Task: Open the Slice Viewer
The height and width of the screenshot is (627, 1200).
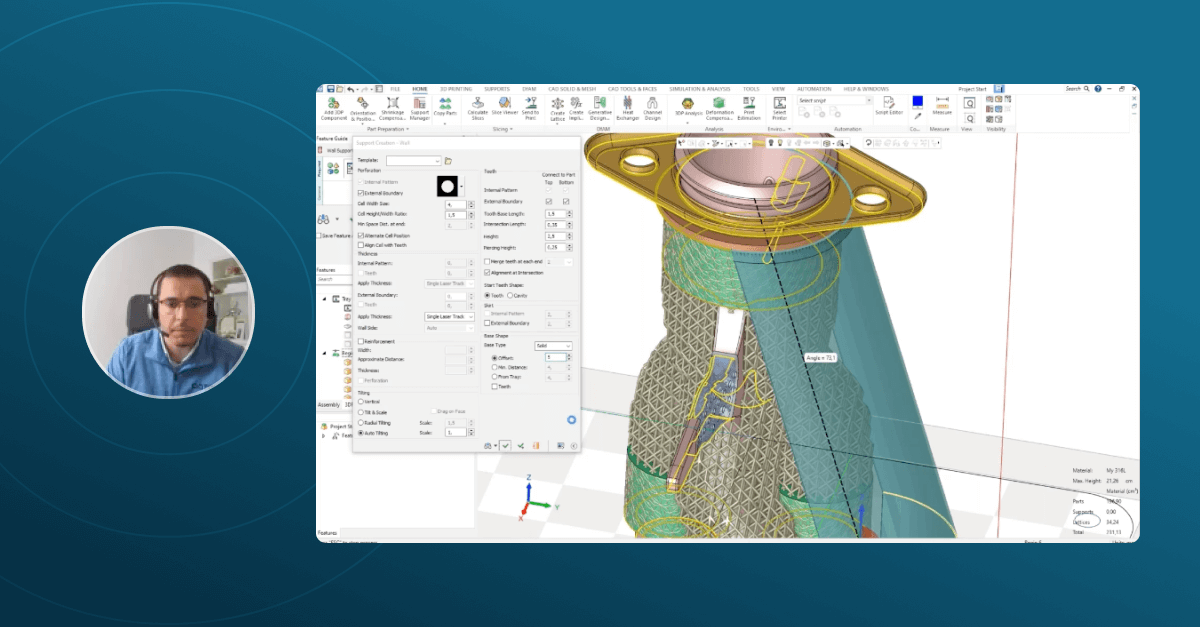Action: click(x=505, y=103)
